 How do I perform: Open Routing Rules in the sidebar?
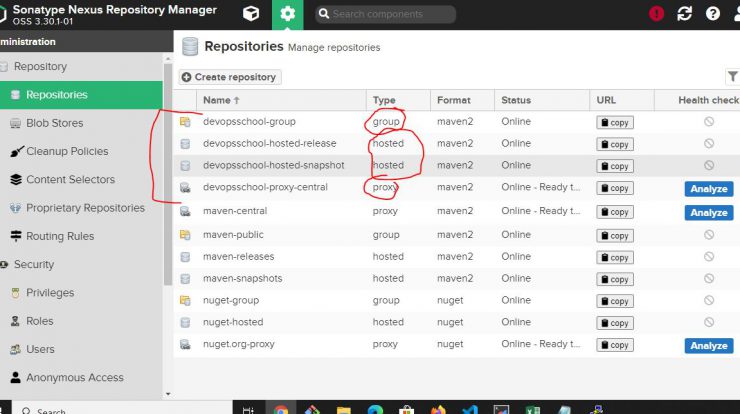point(60,237)
